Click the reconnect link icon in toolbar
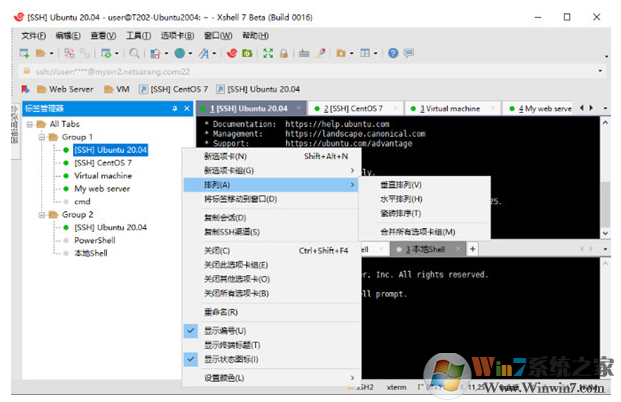Screen dimensions: 621x402 click(x=84, y=53)
